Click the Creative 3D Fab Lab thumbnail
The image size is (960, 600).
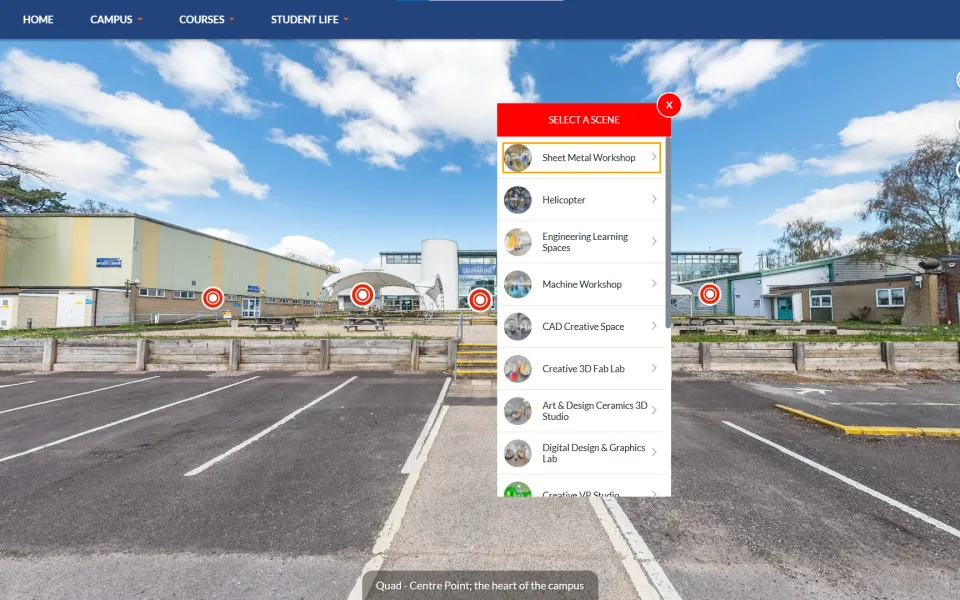click(517, 369)
